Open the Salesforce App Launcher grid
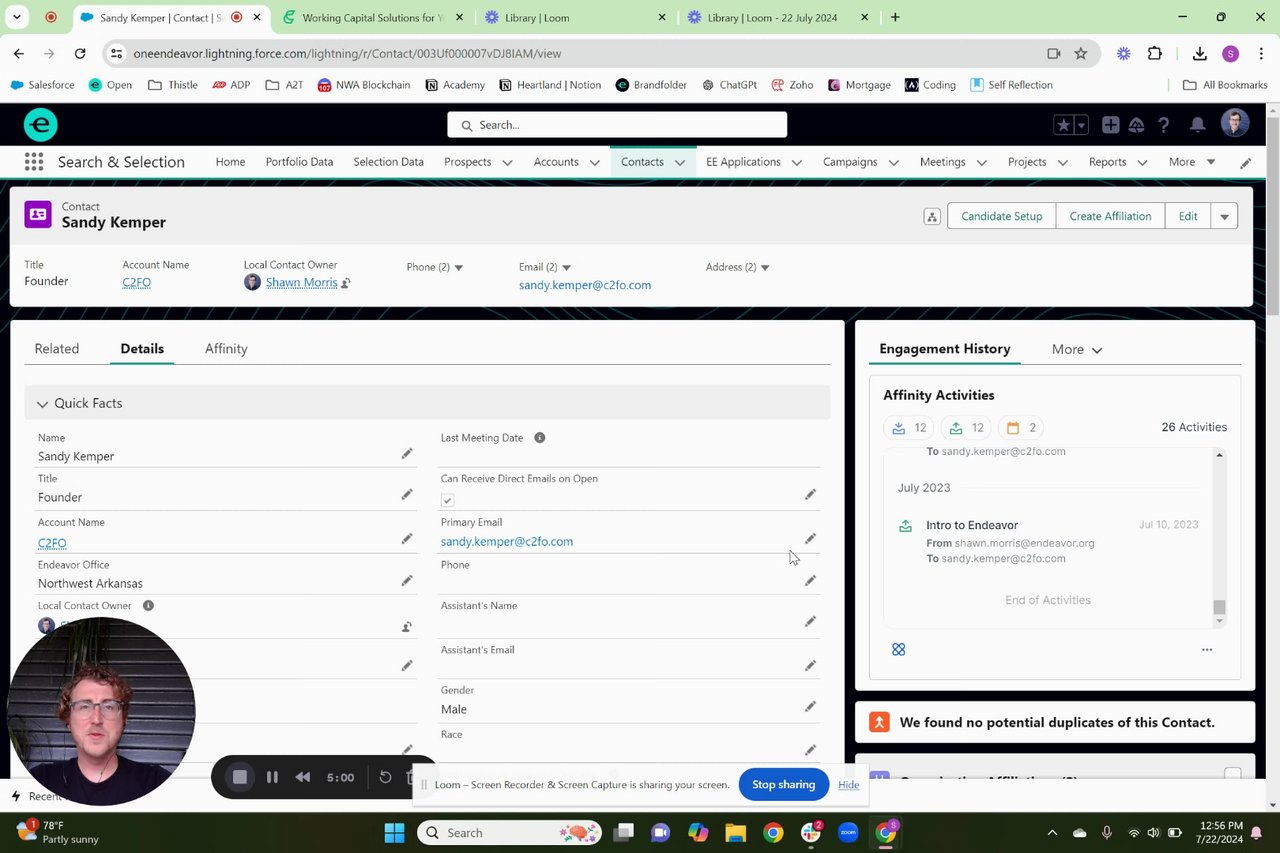This screenshot has width=1280, height=853. tap(34, 162)
